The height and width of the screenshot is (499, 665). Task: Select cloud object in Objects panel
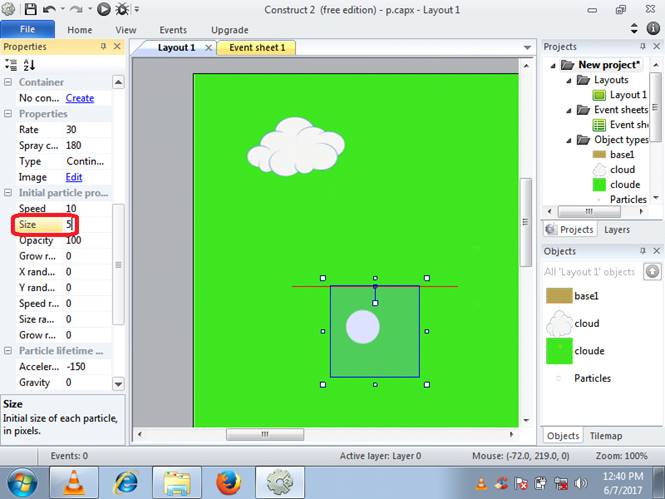click(x=573, y=323)
